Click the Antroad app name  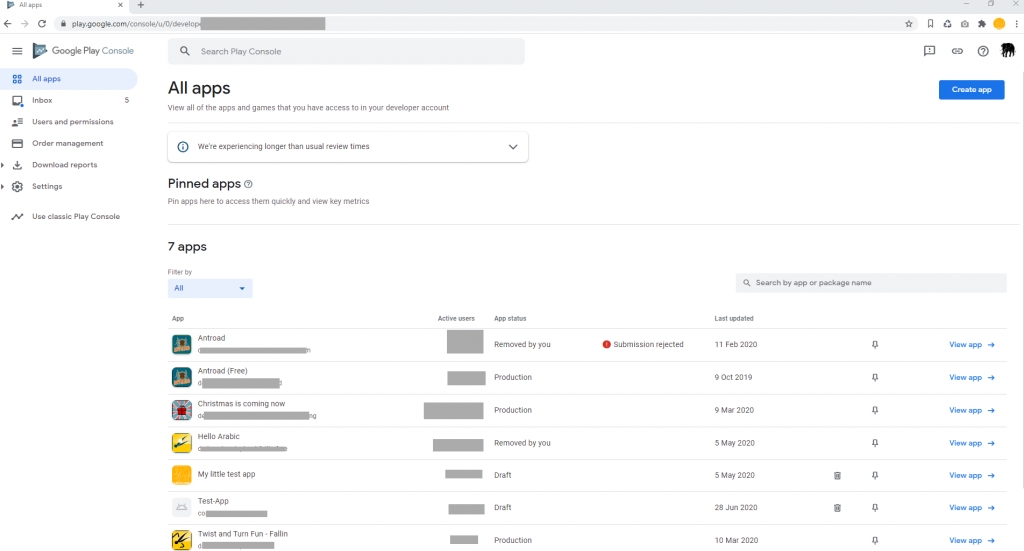(212, 338)
